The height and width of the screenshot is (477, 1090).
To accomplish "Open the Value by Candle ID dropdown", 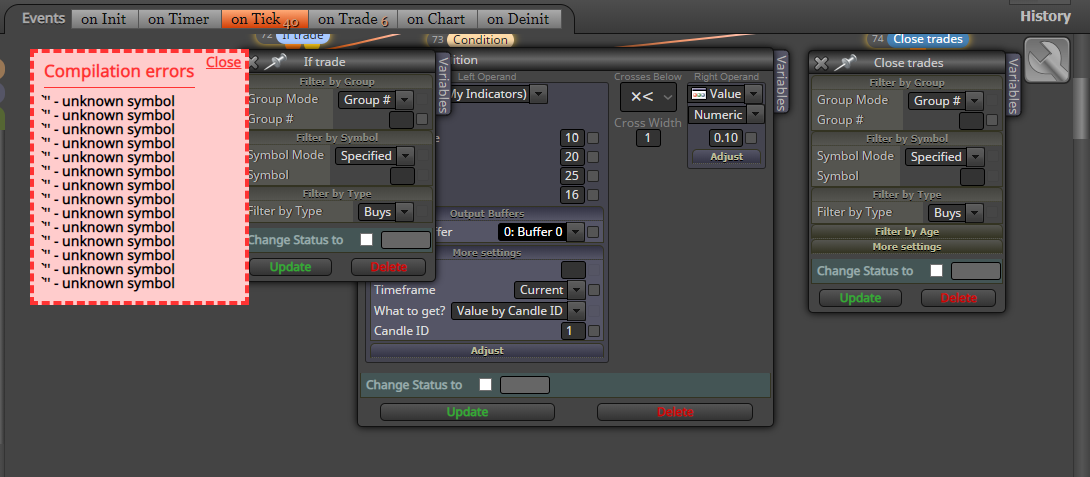I will click(x=518, y=311).
